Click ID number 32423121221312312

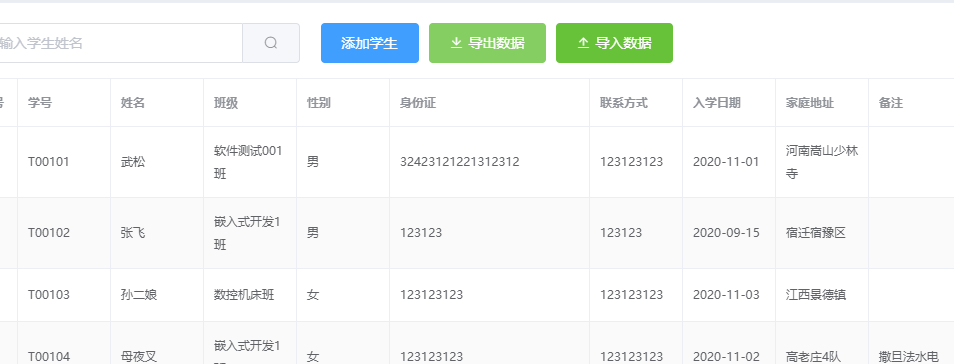459,162
